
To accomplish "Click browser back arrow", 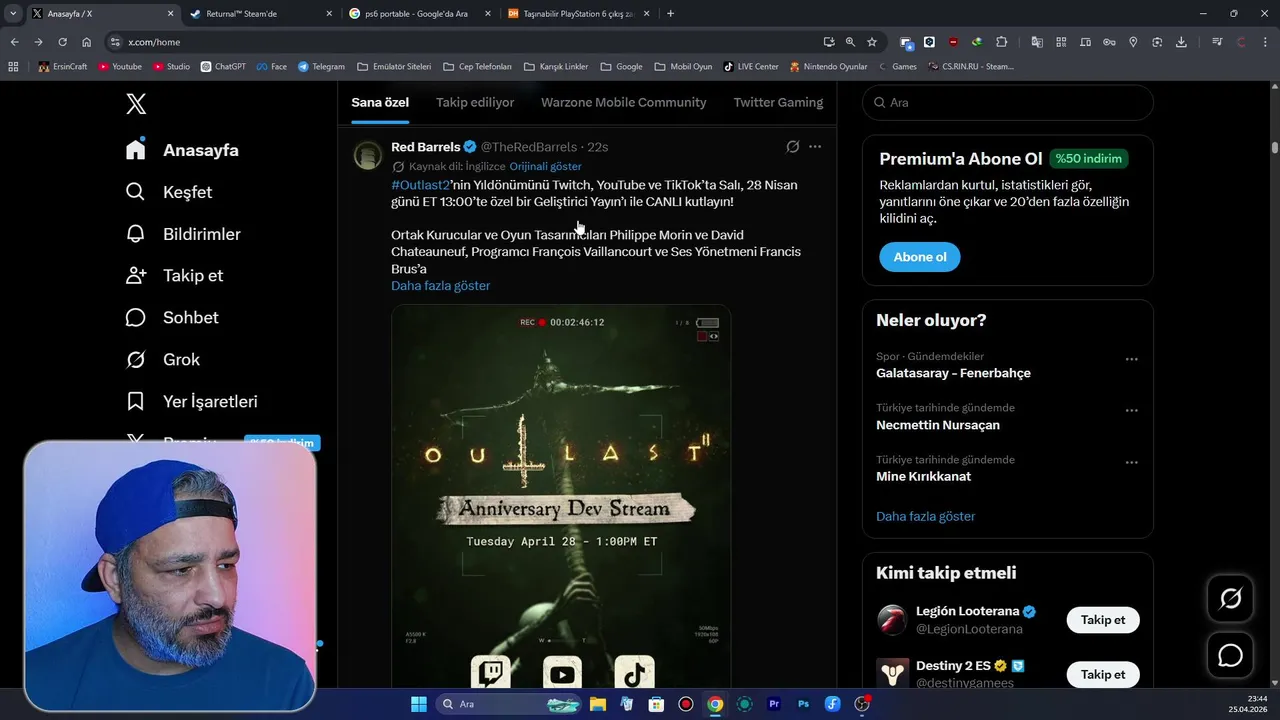I will [14, 42].
